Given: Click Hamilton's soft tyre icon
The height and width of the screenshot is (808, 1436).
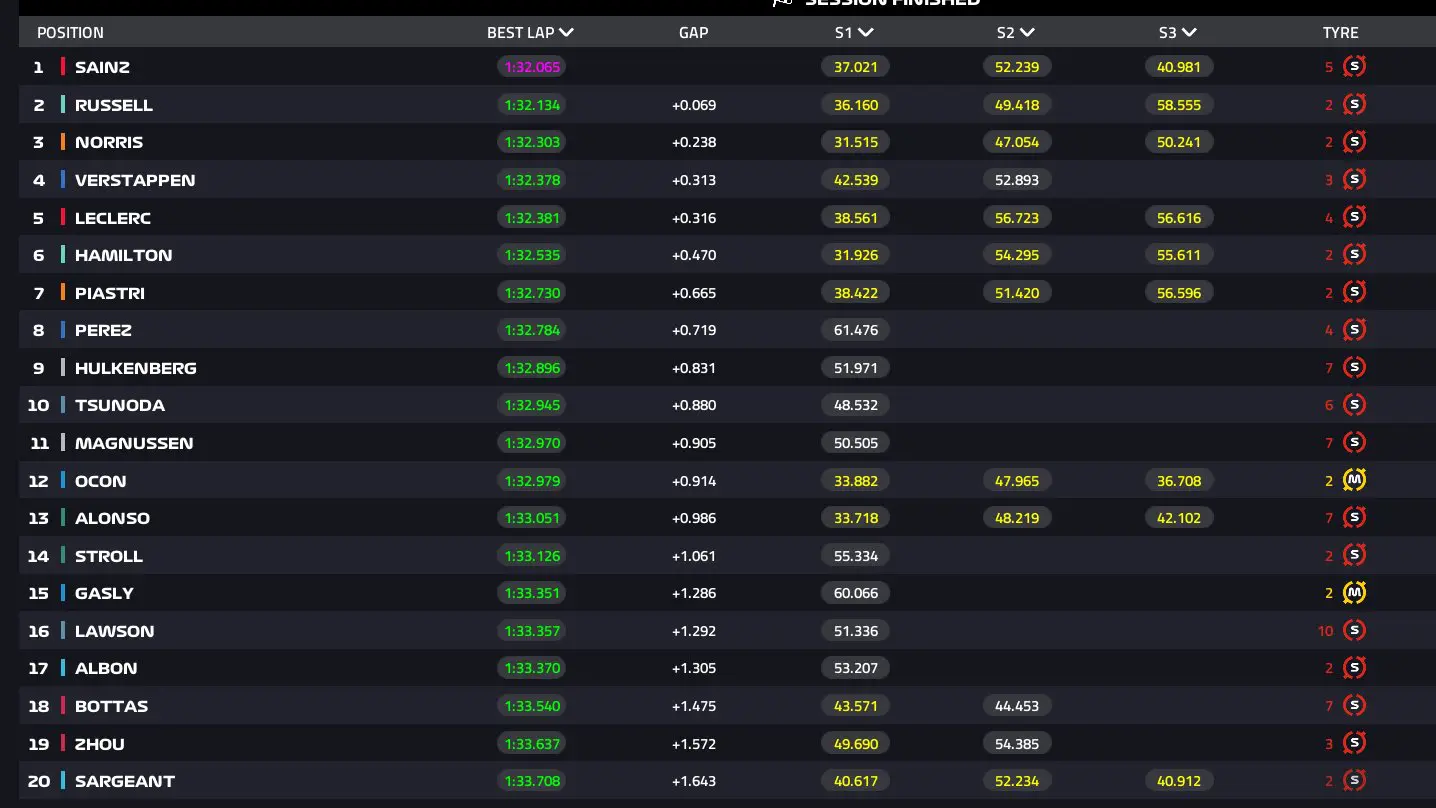Looking at the screenshot, I should (x=1354, y=255).
